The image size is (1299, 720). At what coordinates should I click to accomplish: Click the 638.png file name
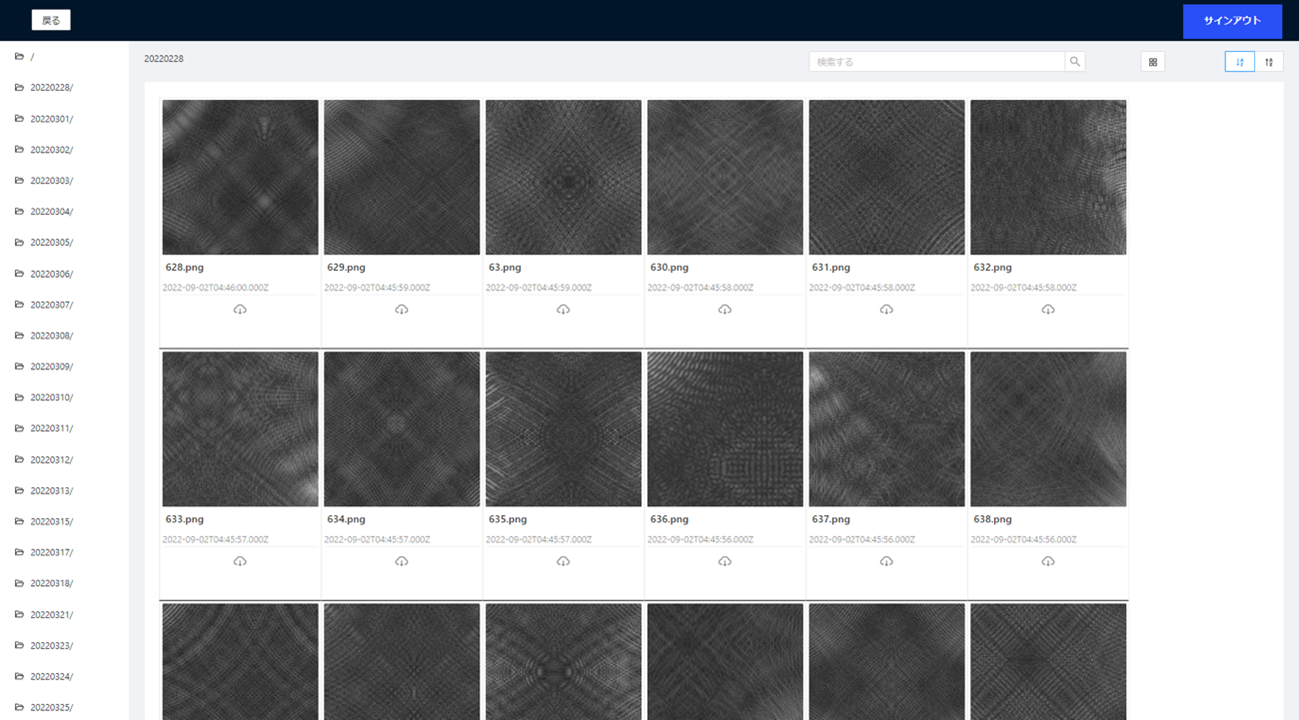coord(993,520)
